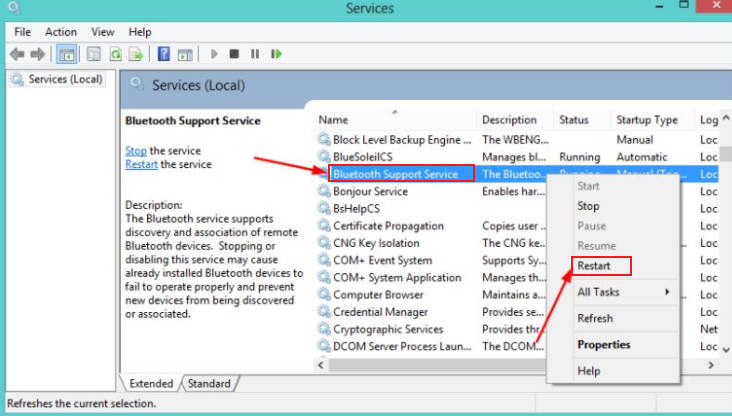Select the Computer Browser service name
This screenshot has width=732, height=416.
click(x=378, y=295)
